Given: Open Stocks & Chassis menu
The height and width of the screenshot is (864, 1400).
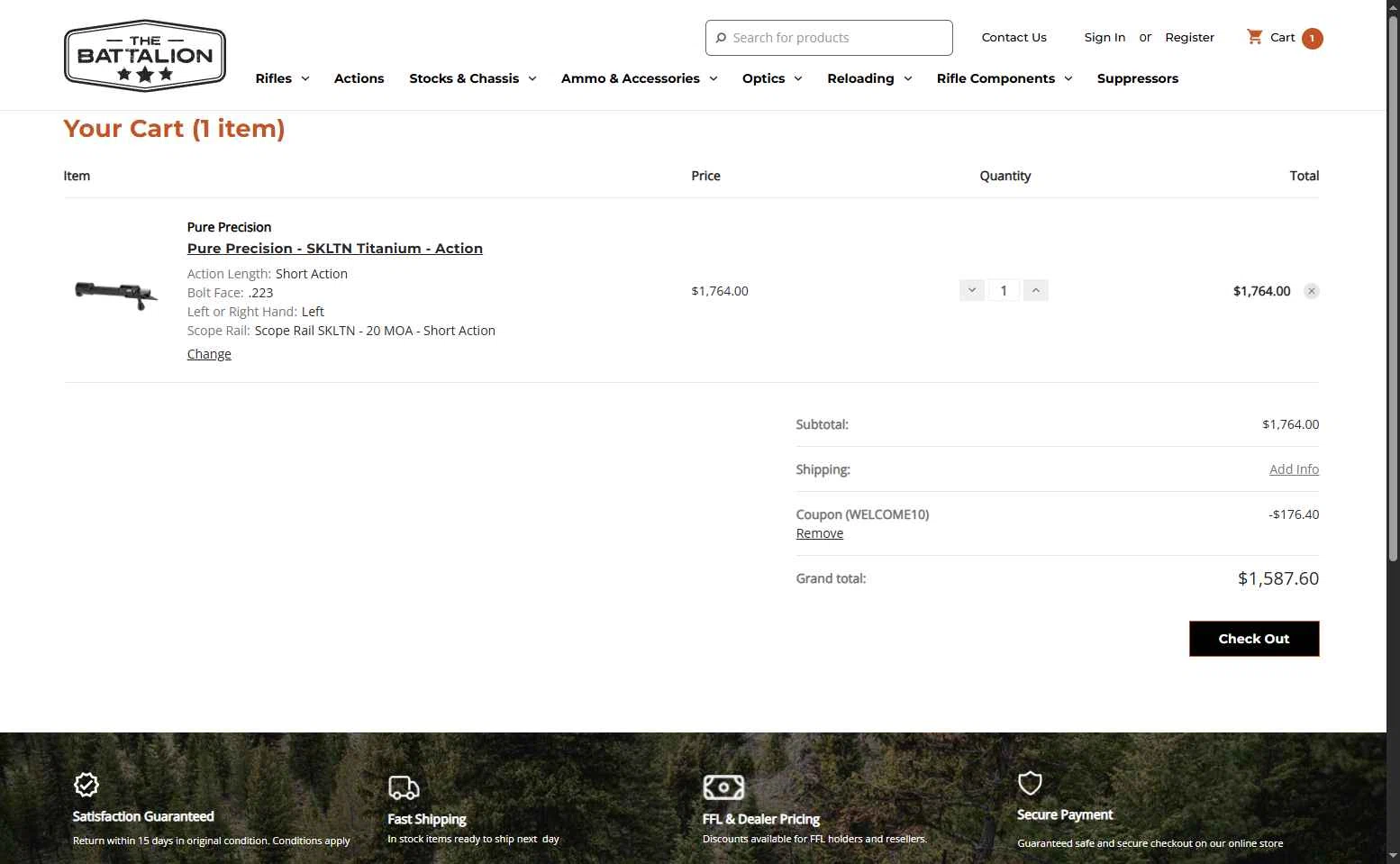Looking at the screenshot, I should pos(464,78).
